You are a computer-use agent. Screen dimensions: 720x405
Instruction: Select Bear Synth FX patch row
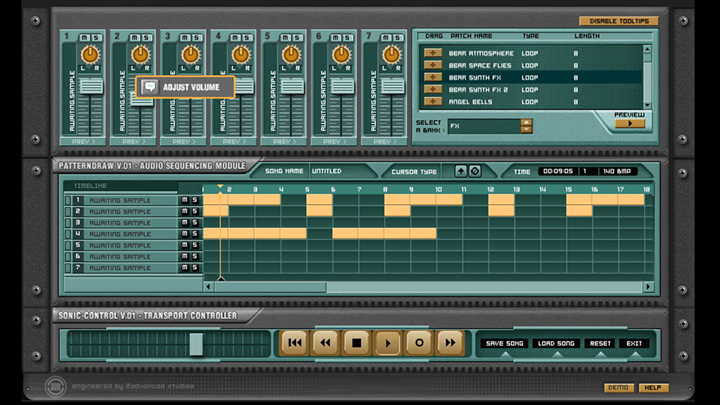click(532, 77)
